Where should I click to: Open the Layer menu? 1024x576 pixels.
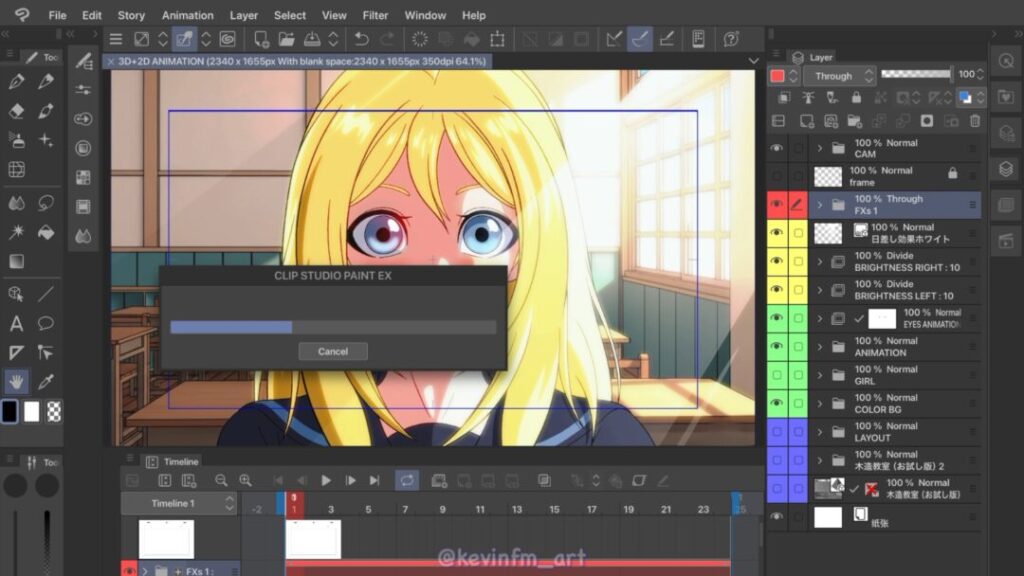click(x=244, y=15)
